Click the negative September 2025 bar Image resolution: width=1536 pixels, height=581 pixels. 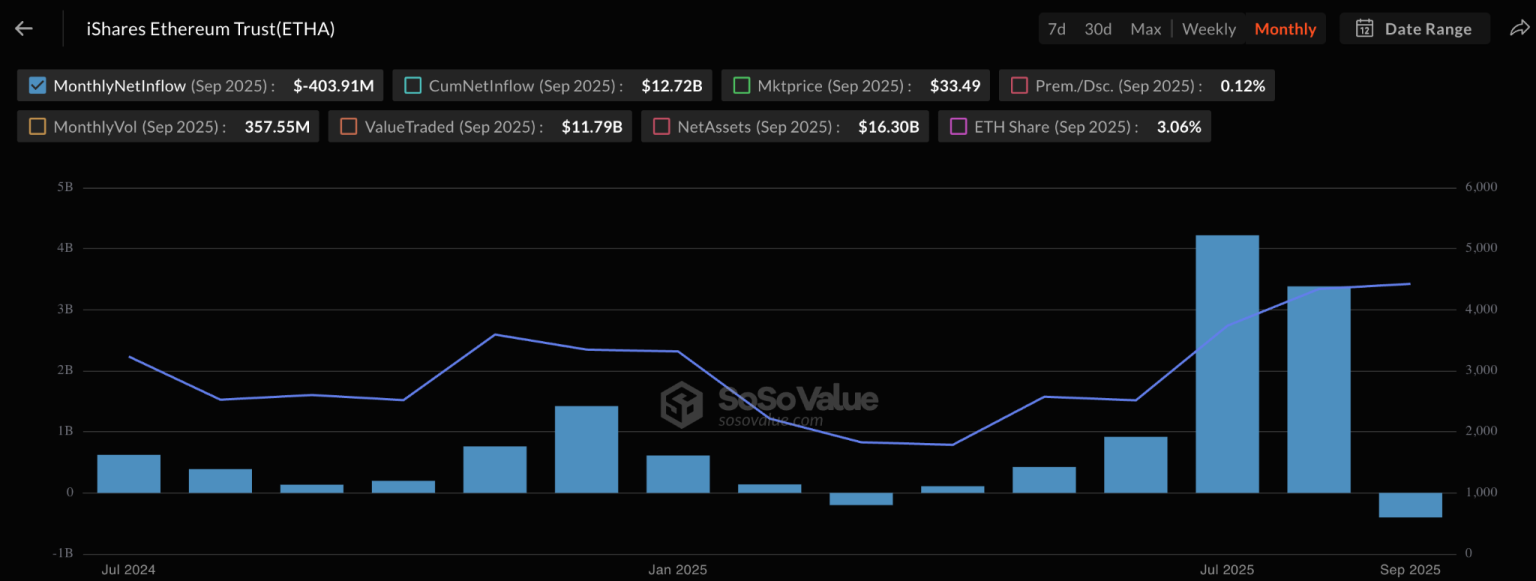[1410, 505]
